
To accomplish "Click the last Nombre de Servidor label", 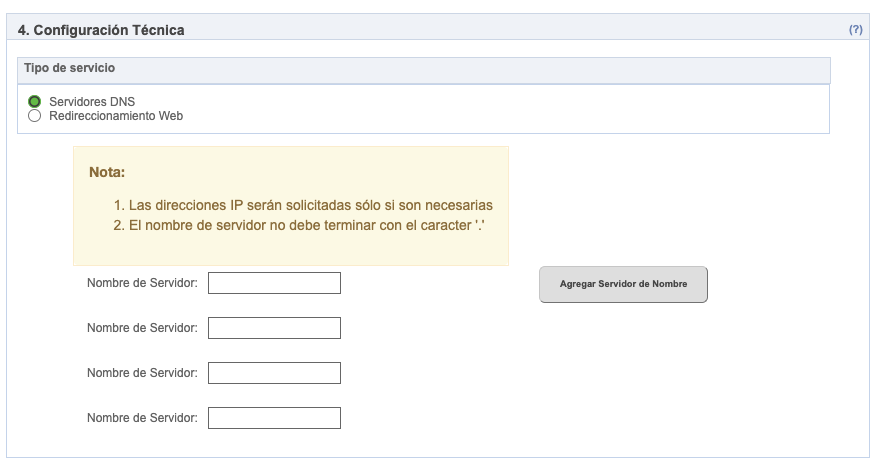I will click(142, 418).
